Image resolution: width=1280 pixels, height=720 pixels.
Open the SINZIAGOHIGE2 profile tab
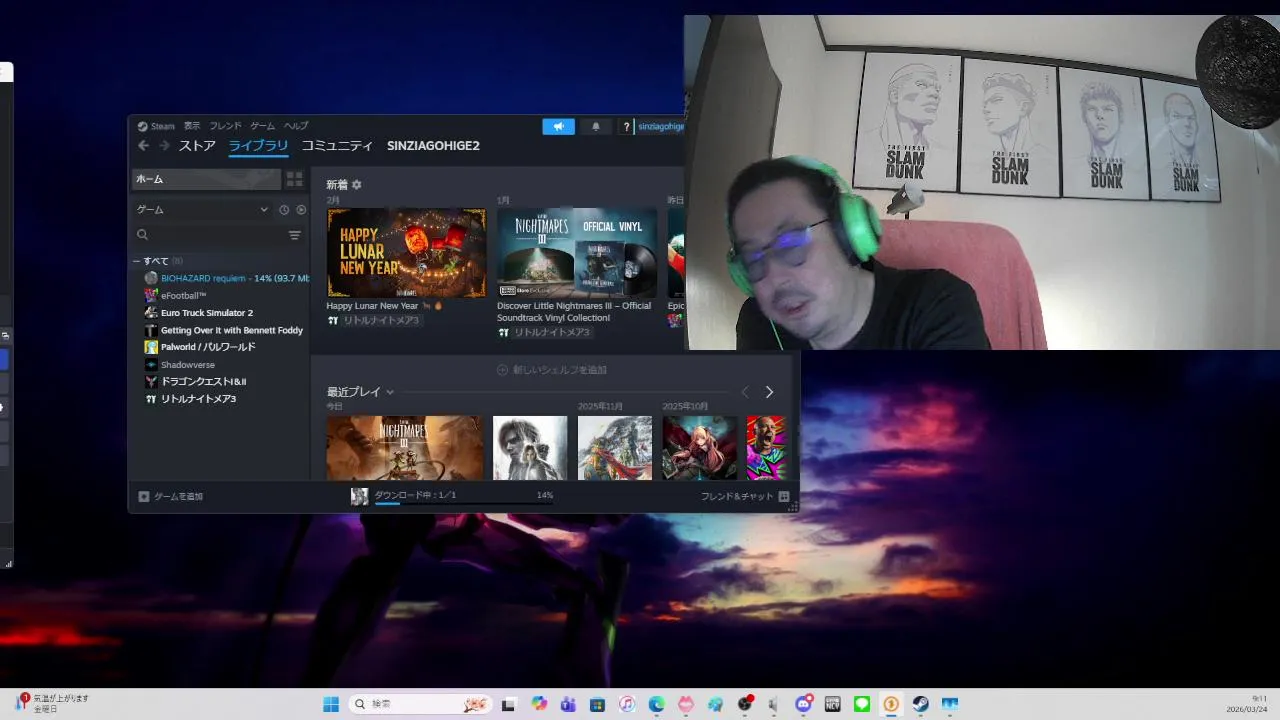(433, 146)
